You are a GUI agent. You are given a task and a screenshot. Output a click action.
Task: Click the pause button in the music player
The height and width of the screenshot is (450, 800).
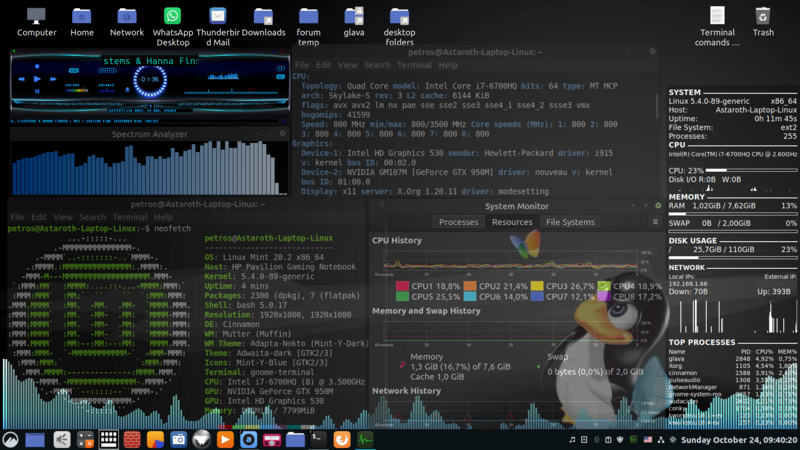(x=37, y=91)
